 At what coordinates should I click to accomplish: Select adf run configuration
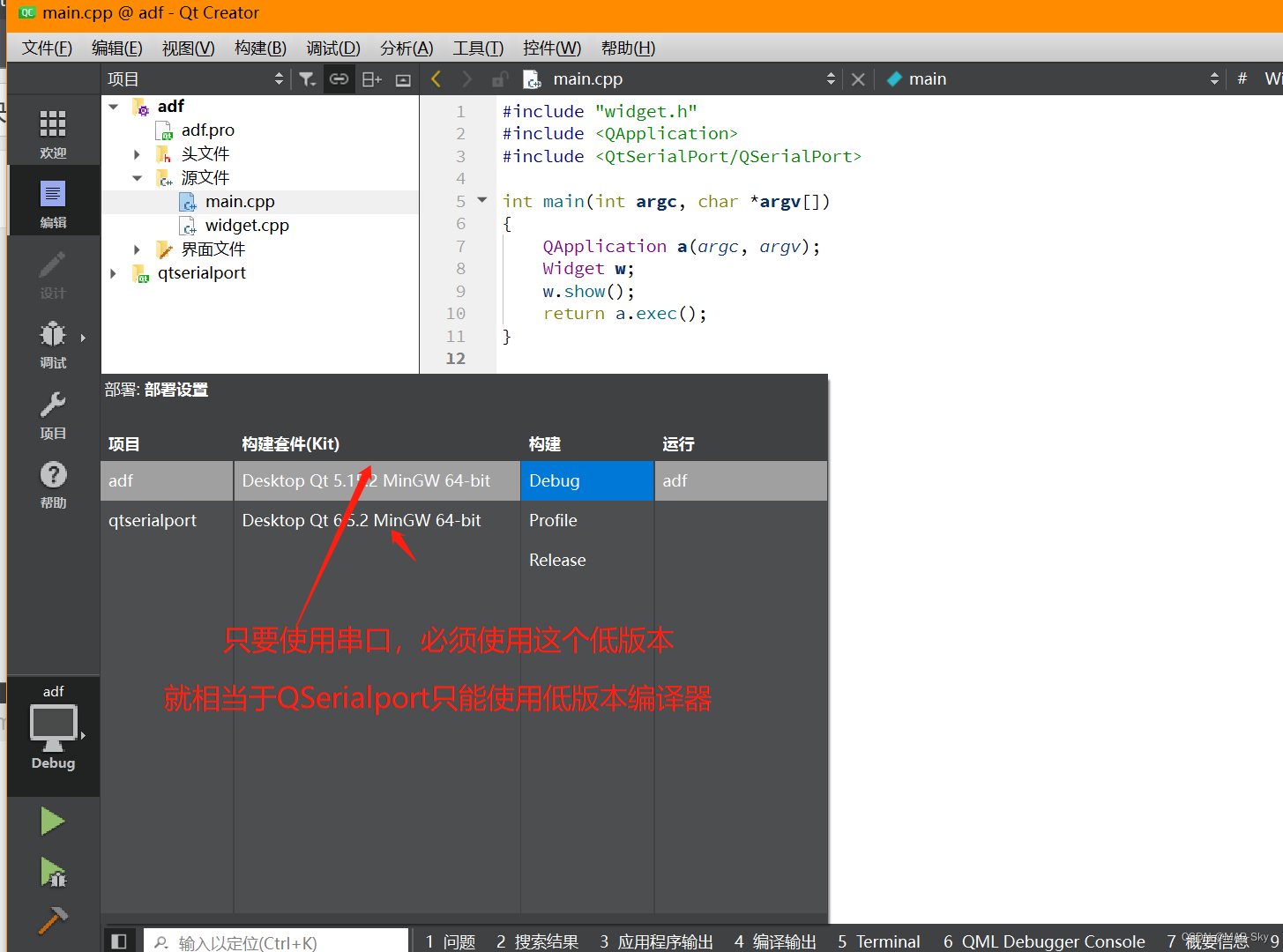tap(741, 480)
